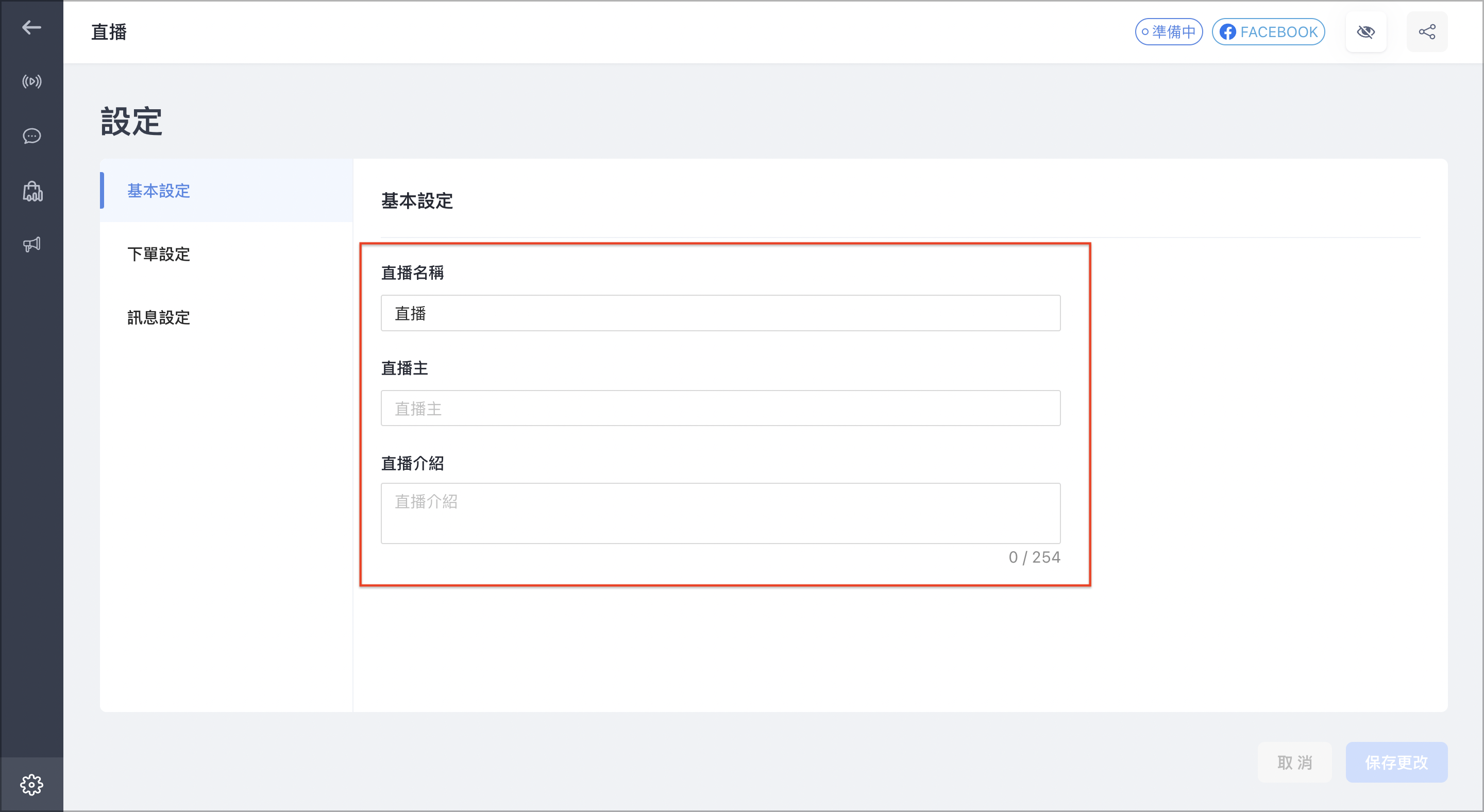The width and height of the screenshot is (1484, 812).
Task: Open the megaphone announcements sidebar icon
Action: click(x=31, y=244)
